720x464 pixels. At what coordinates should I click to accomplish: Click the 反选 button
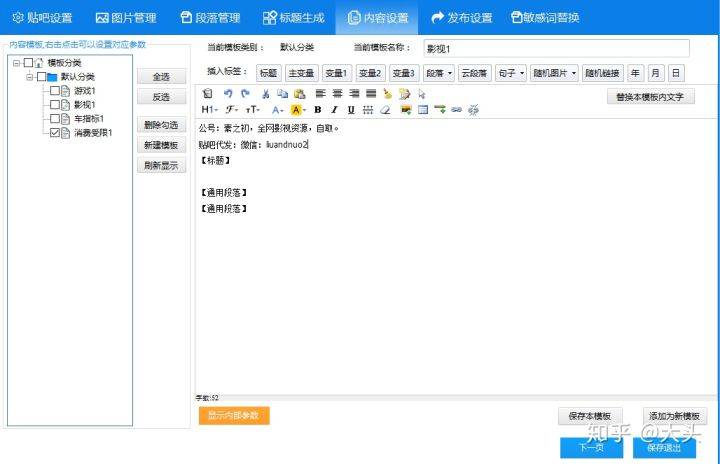coord(162,97)
